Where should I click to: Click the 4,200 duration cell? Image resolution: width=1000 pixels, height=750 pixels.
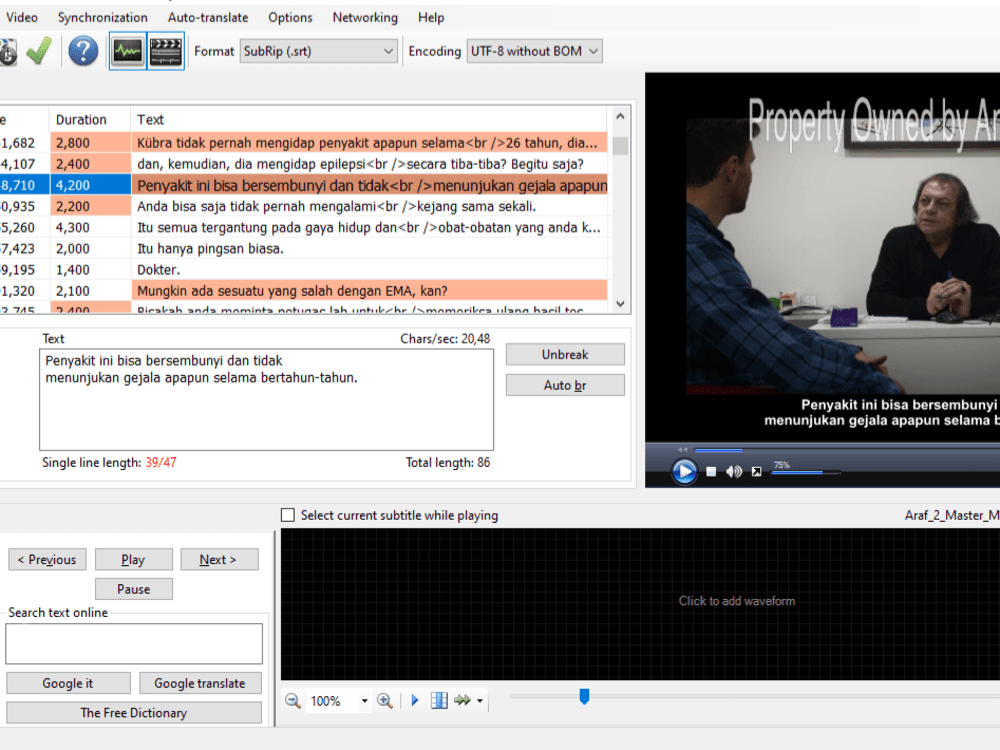click(89, 185)
